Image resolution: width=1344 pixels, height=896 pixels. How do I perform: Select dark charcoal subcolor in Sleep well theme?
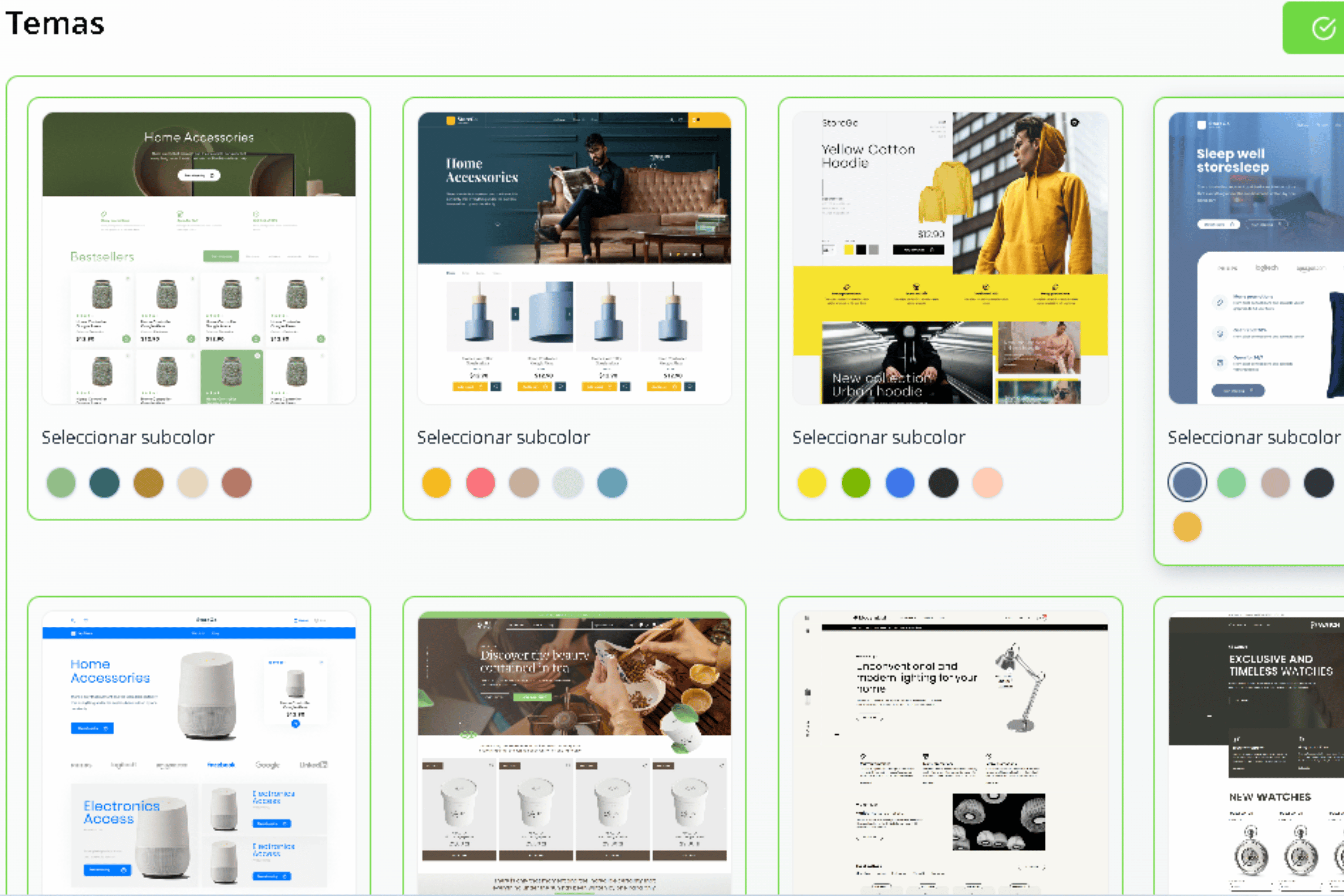[1319, 483]
